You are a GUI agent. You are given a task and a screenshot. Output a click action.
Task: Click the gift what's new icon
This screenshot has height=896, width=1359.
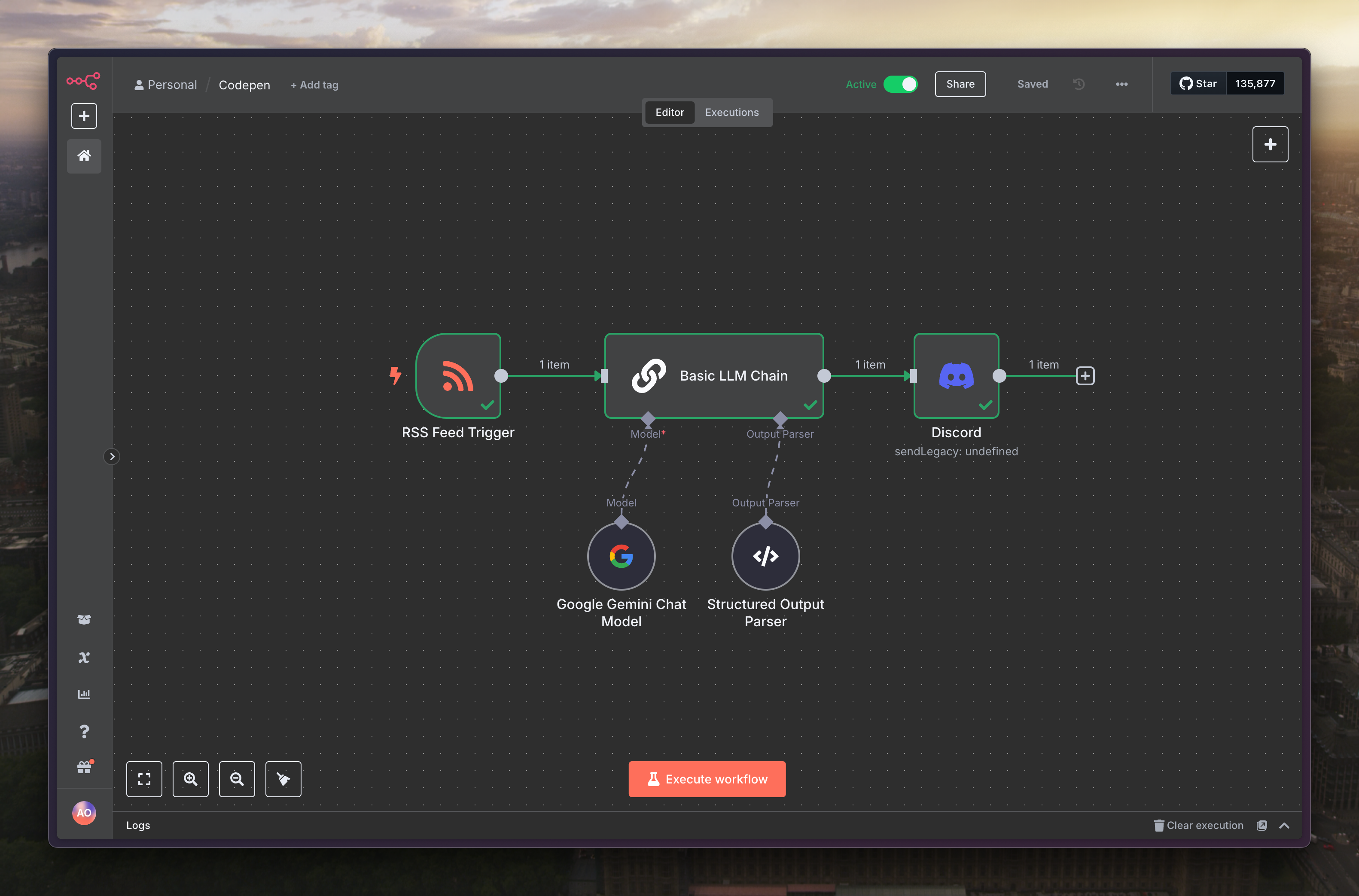(x=84, y=768)
